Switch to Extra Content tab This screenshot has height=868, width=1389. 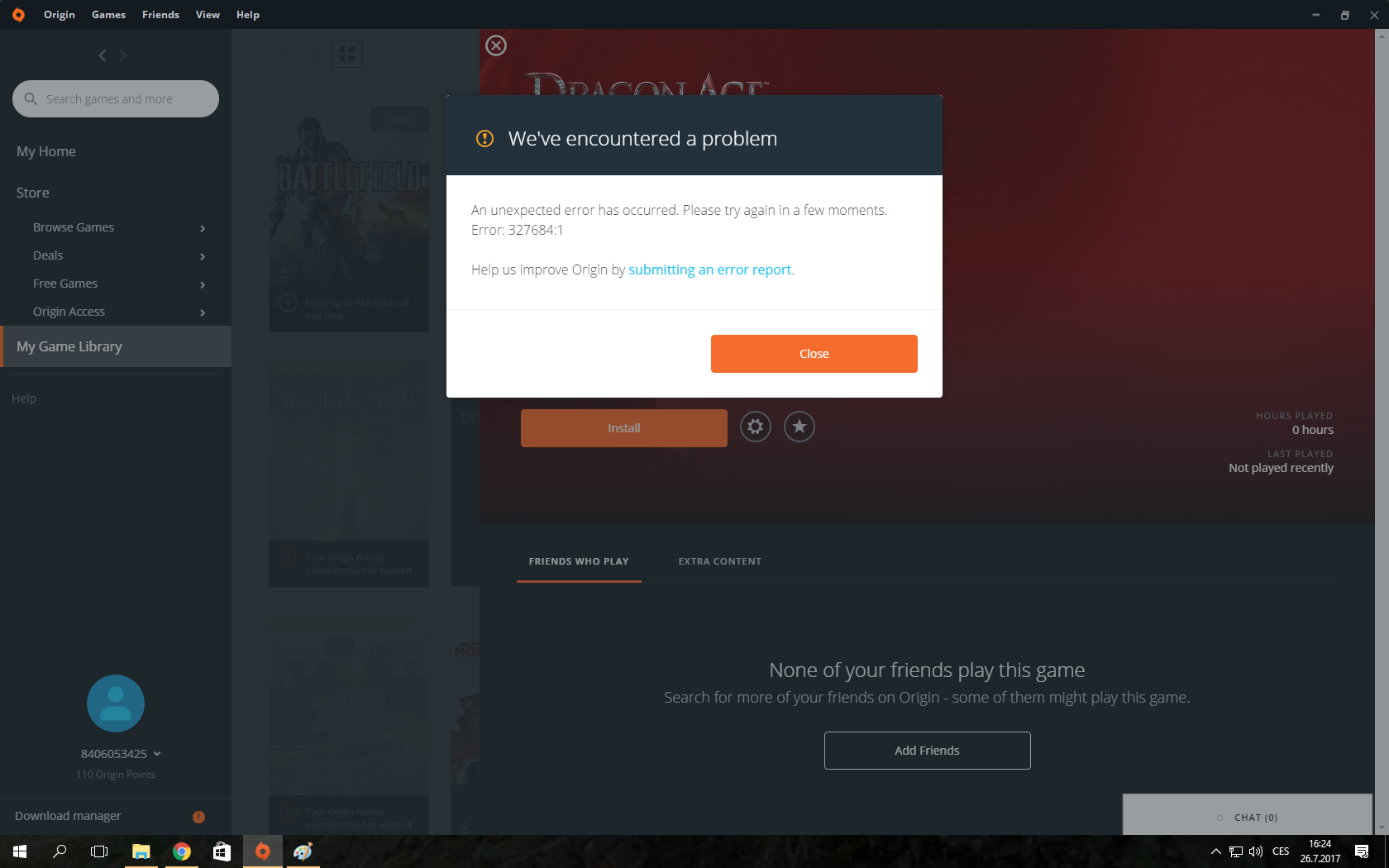coord(720,561)
